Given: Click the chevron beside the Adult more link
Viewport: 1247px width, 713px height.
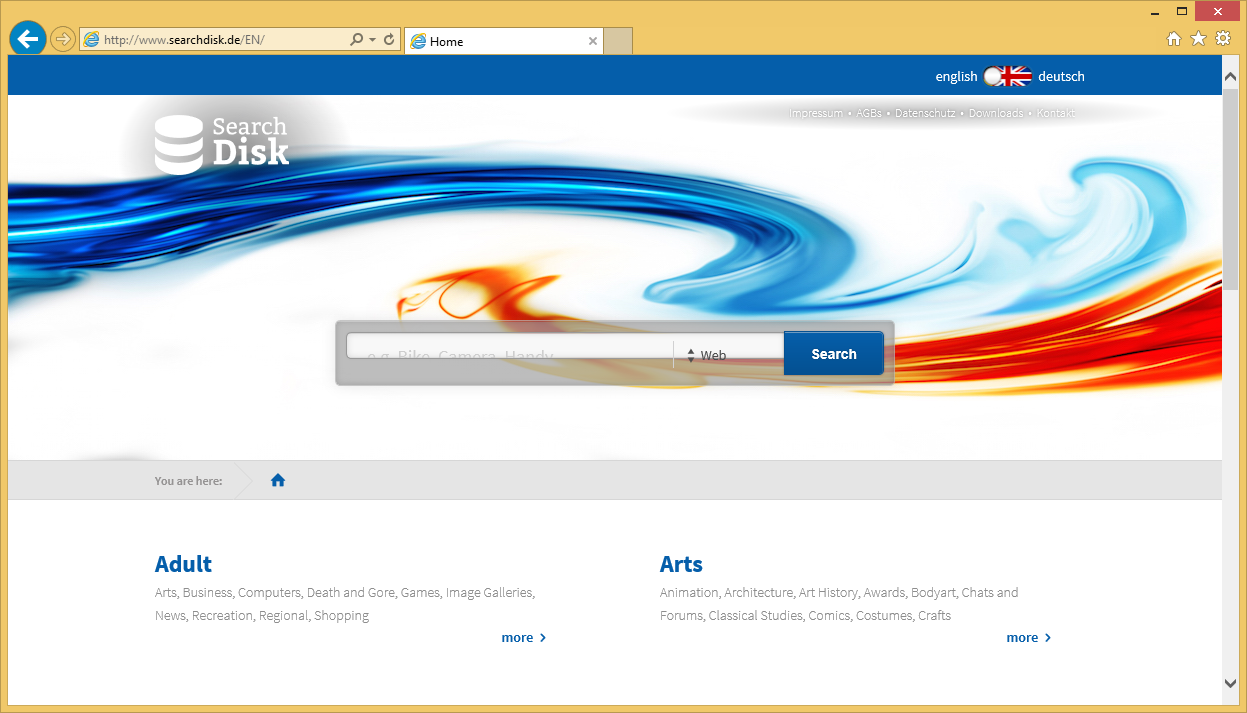Looking at the screenshot, I should (541, 637).
